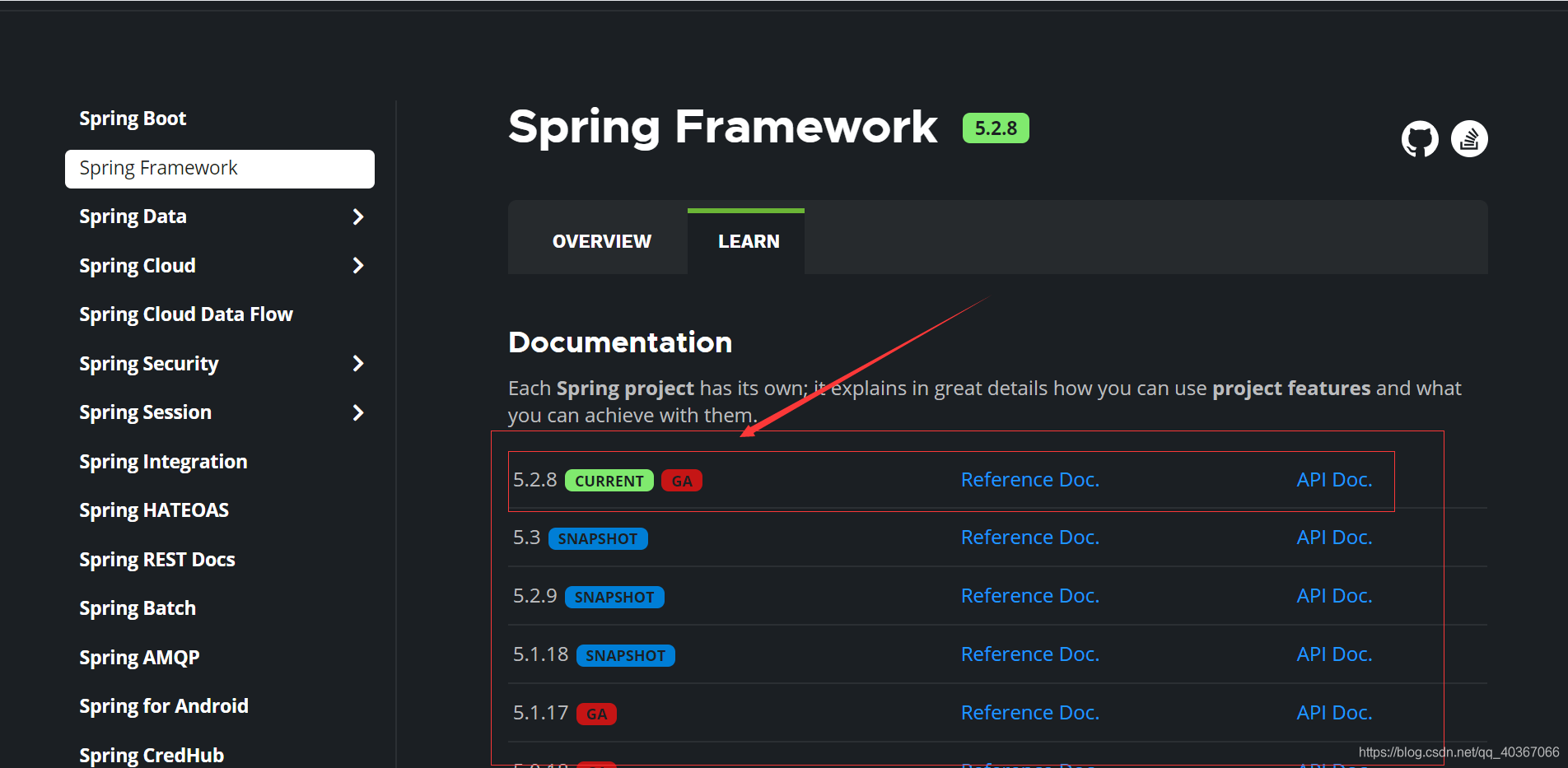
Task: Expand the Spring Data section
Action: point(357,216)
